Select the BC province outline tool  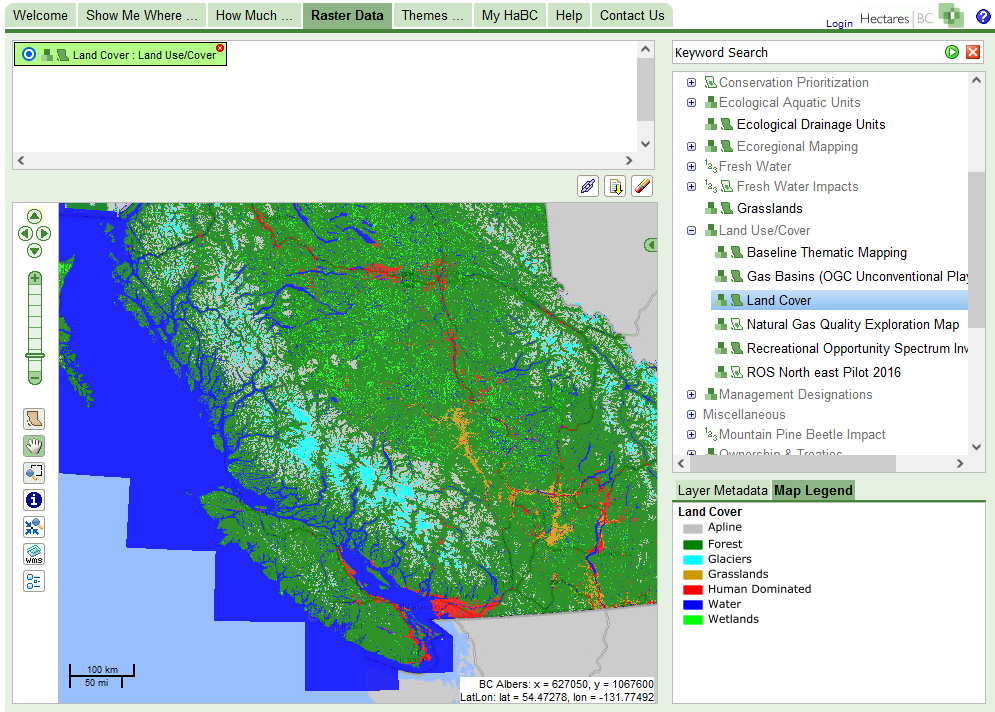[34, 419]
